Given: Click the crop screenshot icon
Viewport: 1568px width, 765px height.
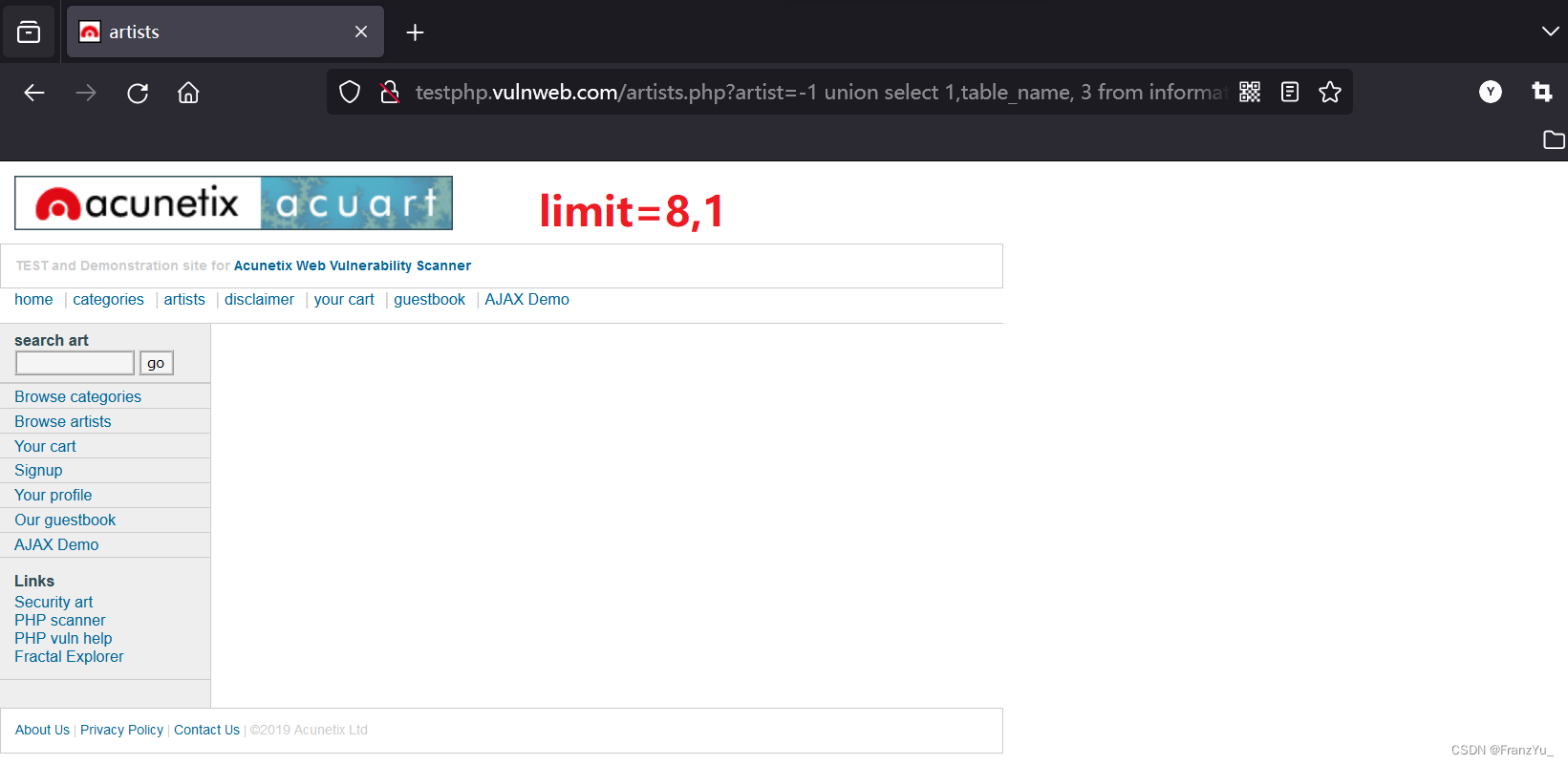Looking at the screenshot, I should click(x=1542, y=92).
